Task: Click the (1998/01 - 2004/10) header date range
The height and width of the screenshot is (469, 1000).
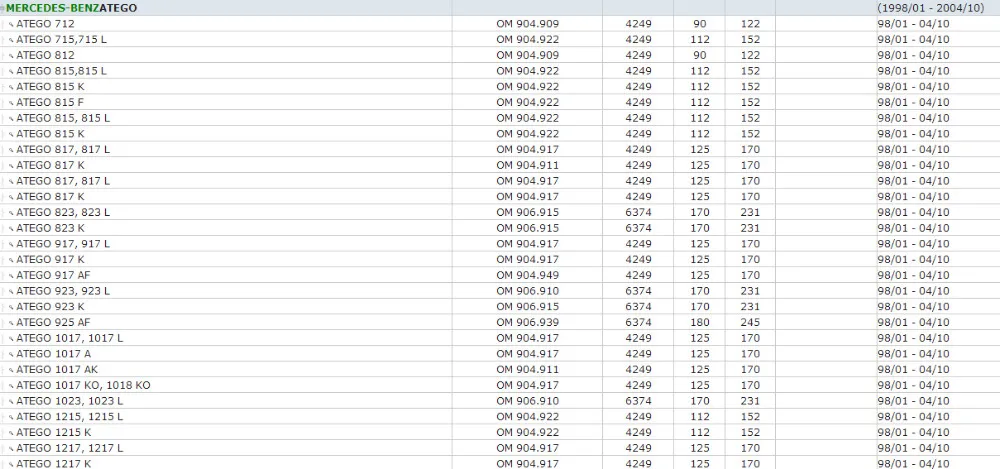Action: coord(930,8)
